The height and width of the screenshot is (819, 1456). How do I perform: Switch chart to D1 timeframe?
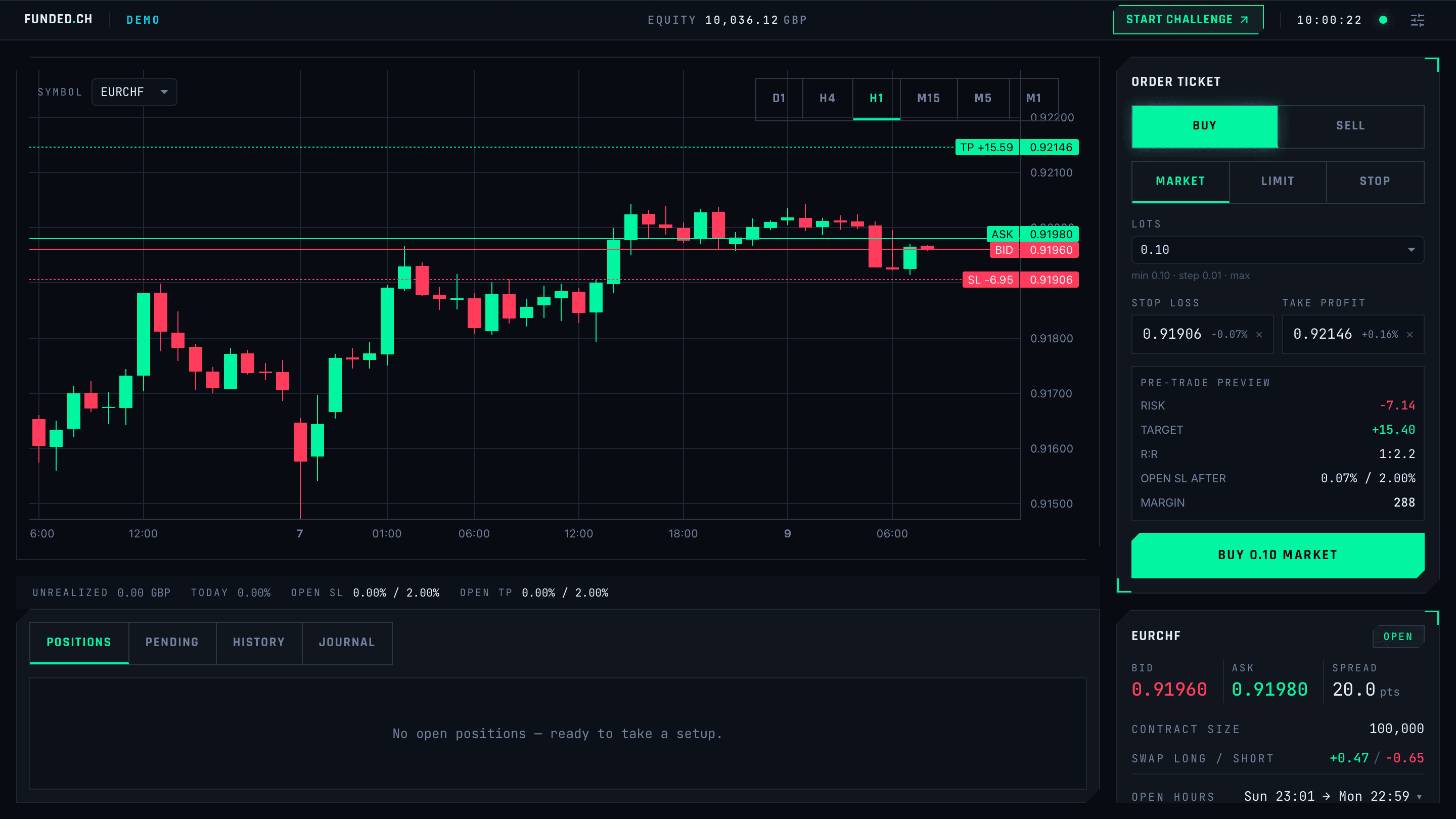(x=779, y=99)
